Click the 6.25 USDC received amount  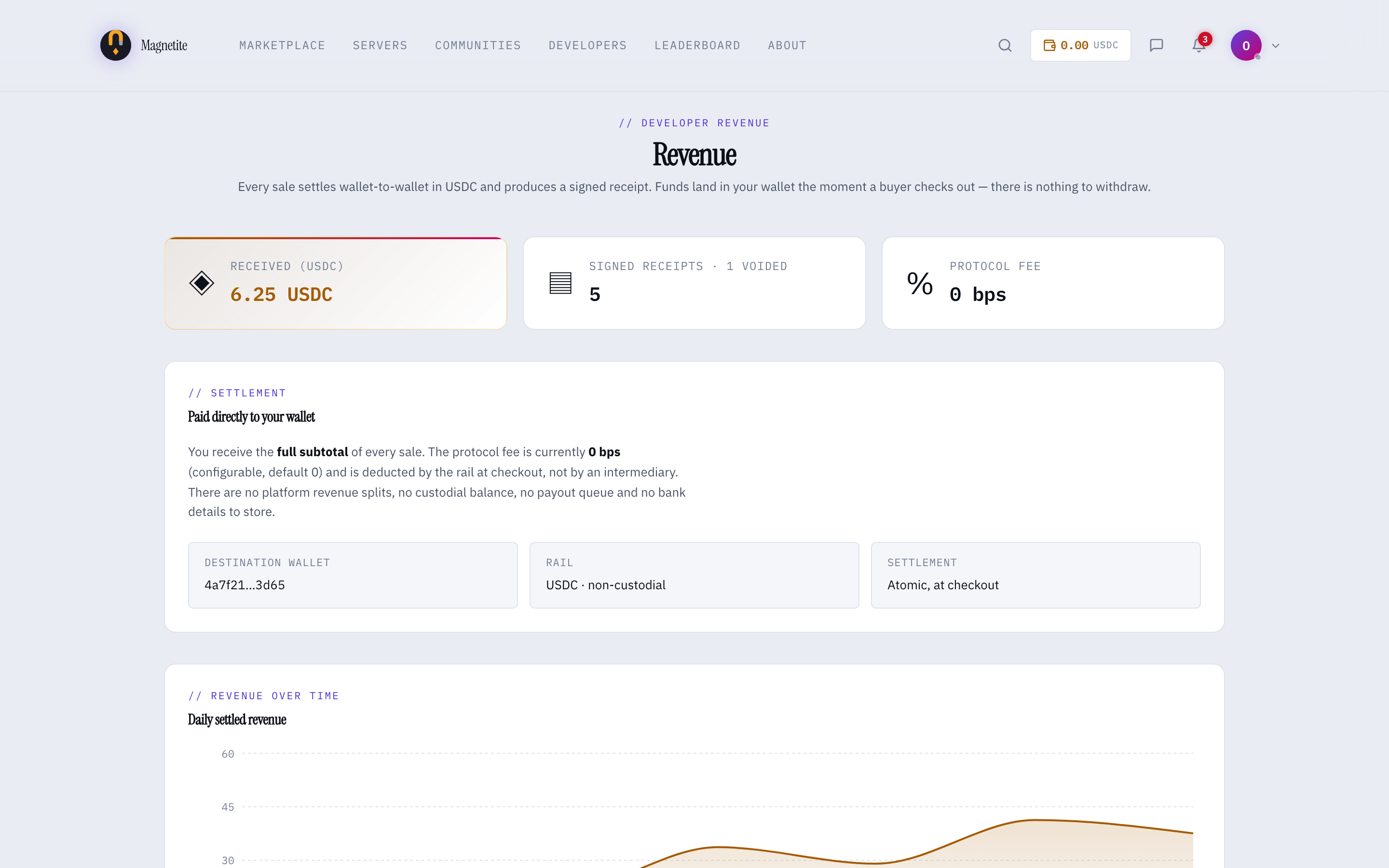[281, 295]
